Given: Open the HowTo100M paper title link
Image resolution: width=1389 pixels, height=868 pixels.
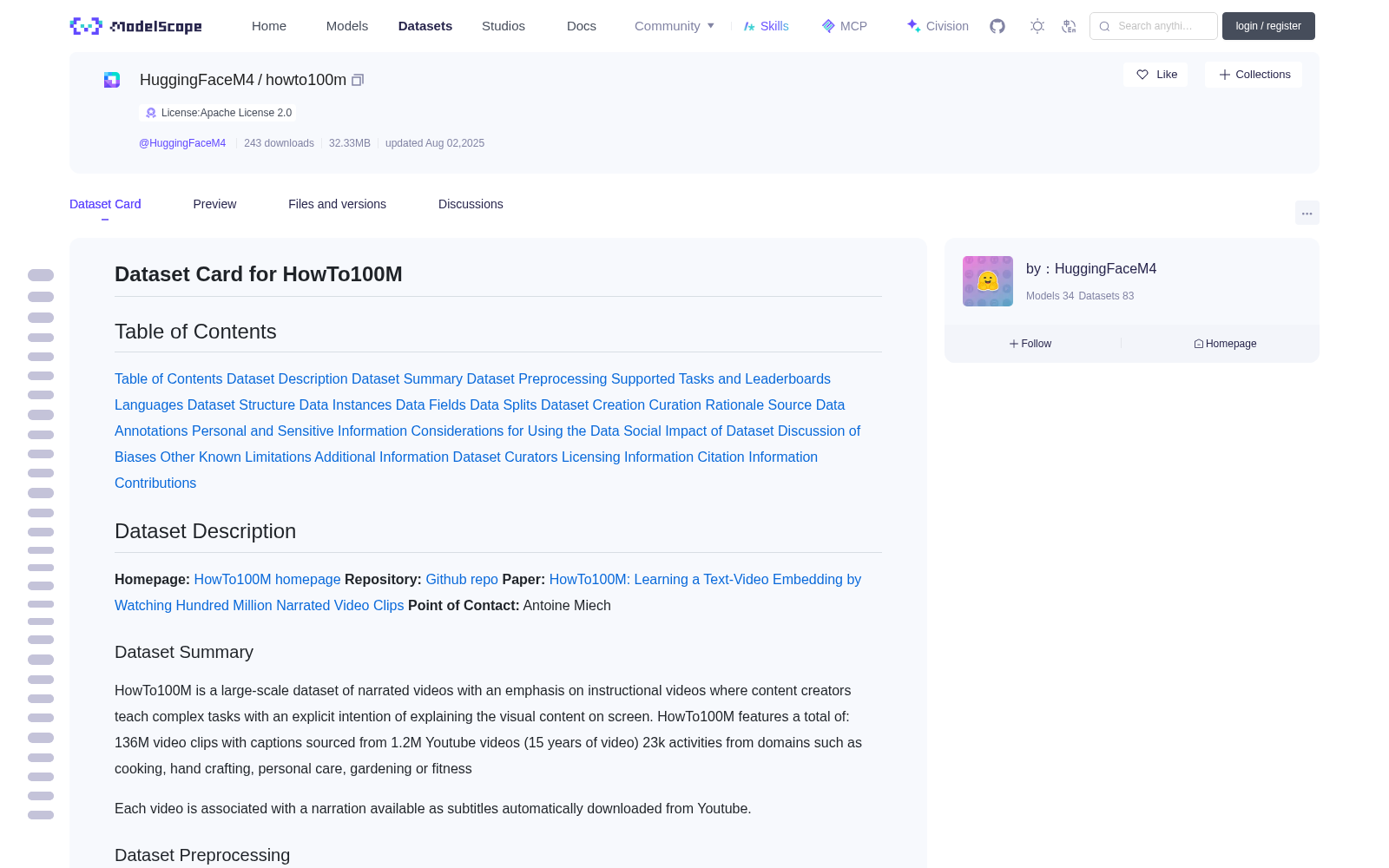Looking at the screenshot, I should (488, 592).
